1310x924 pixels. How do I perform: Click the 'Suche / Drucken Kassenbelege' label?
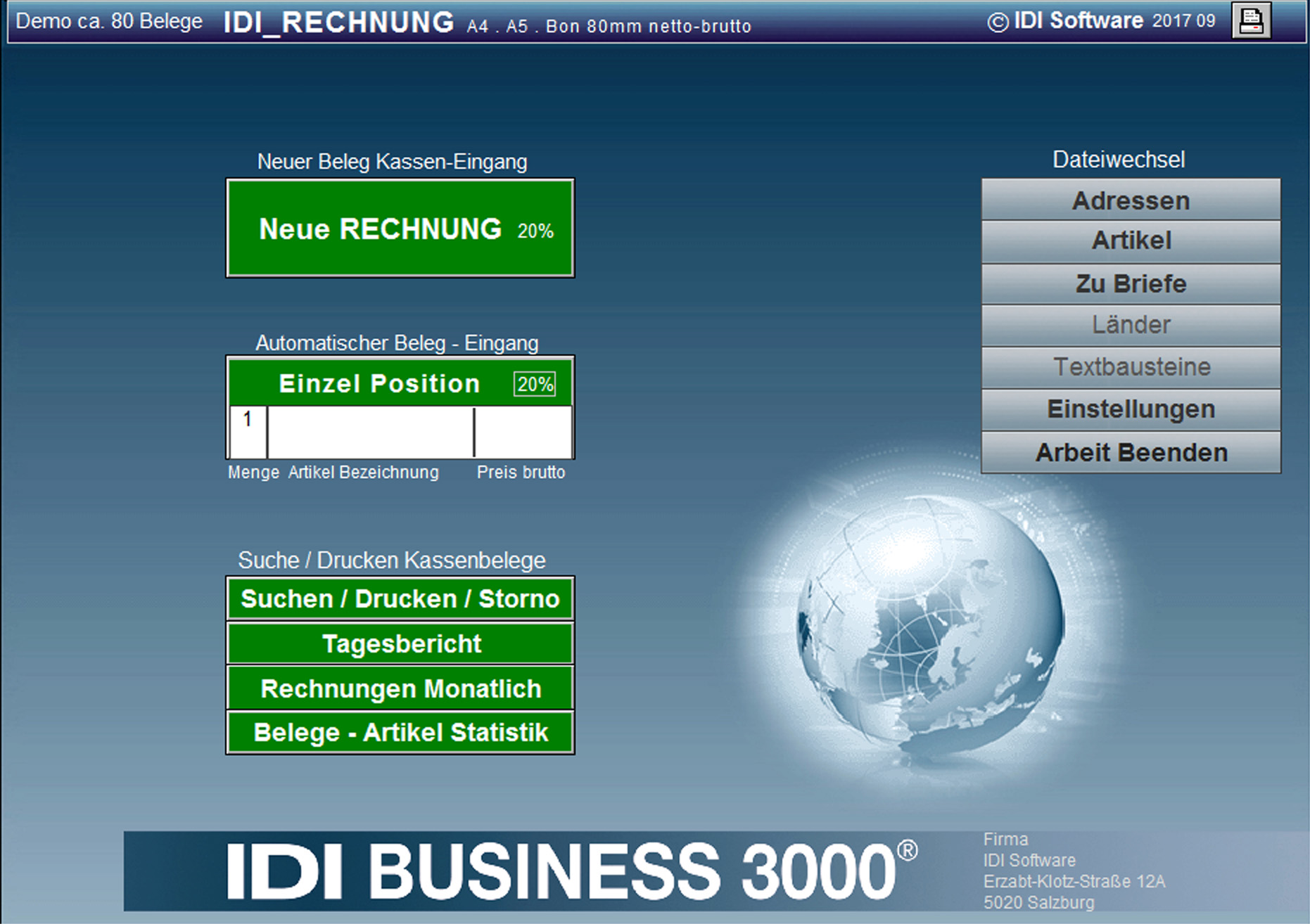click(x=391, y=560)
